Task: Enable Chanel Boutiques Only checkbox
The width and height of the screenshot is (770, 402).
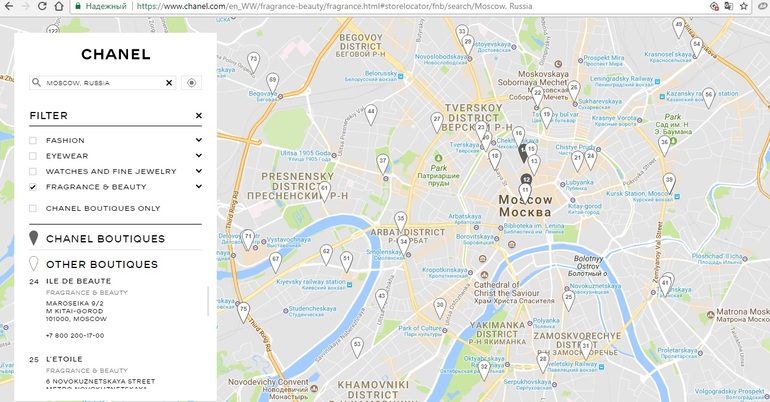Action: point(33,209)
